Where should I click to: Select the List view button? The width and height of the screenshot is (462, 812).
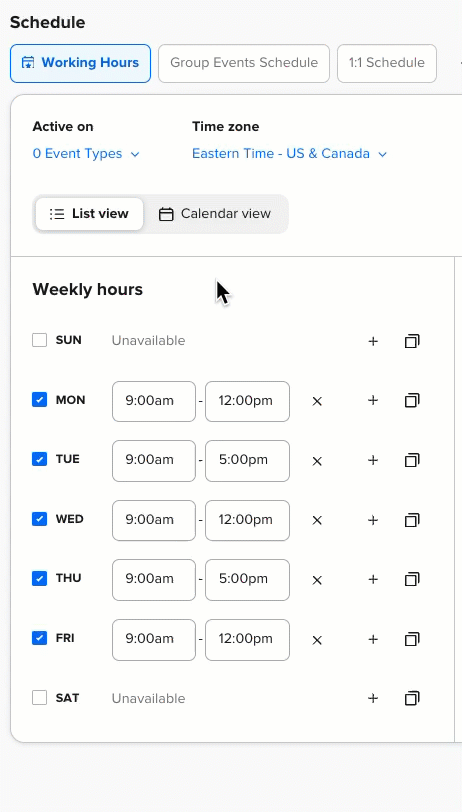pos(89,214)
